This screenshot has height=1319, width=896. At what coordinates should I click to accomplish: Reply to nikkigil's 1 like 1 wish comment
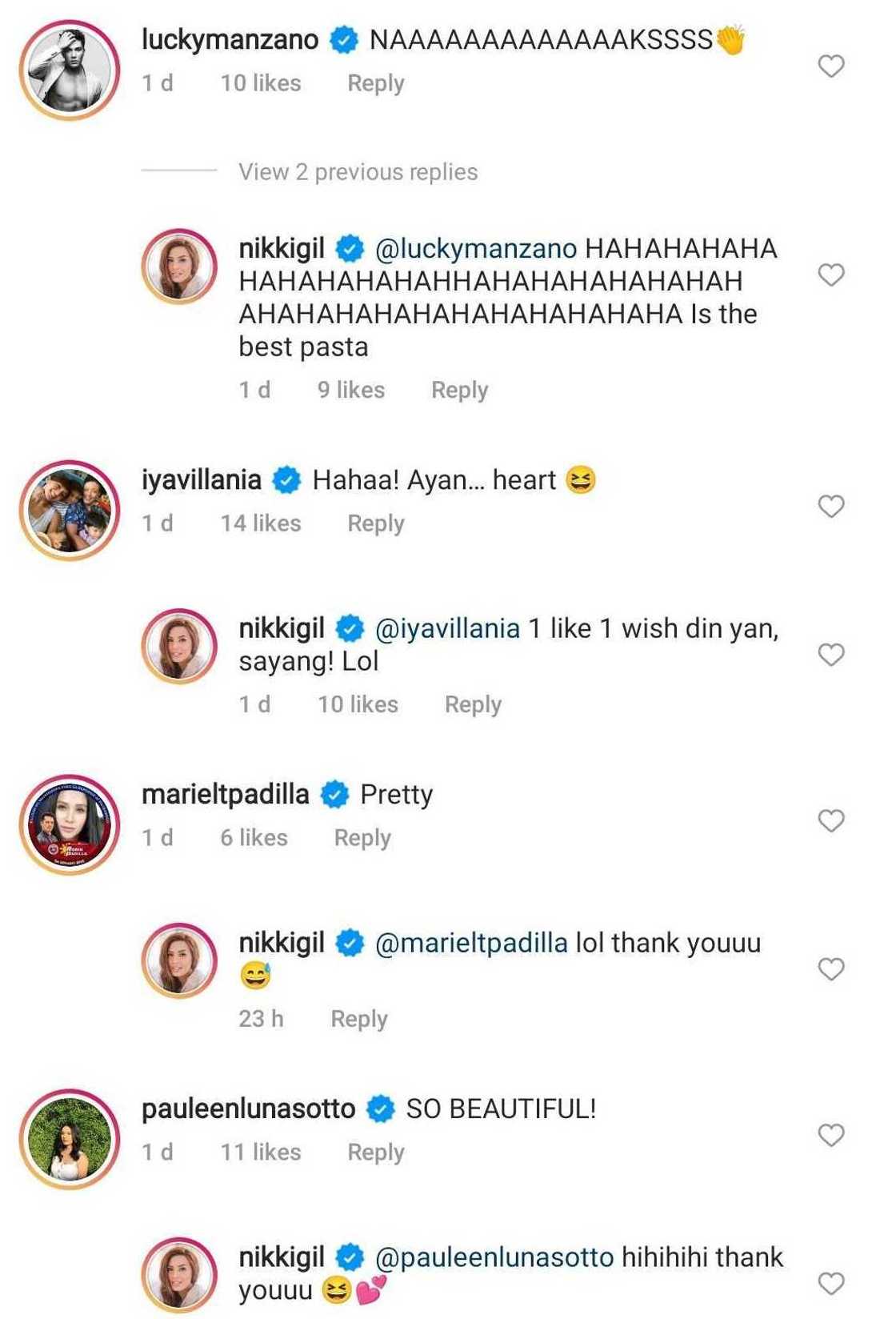(473, 704)
